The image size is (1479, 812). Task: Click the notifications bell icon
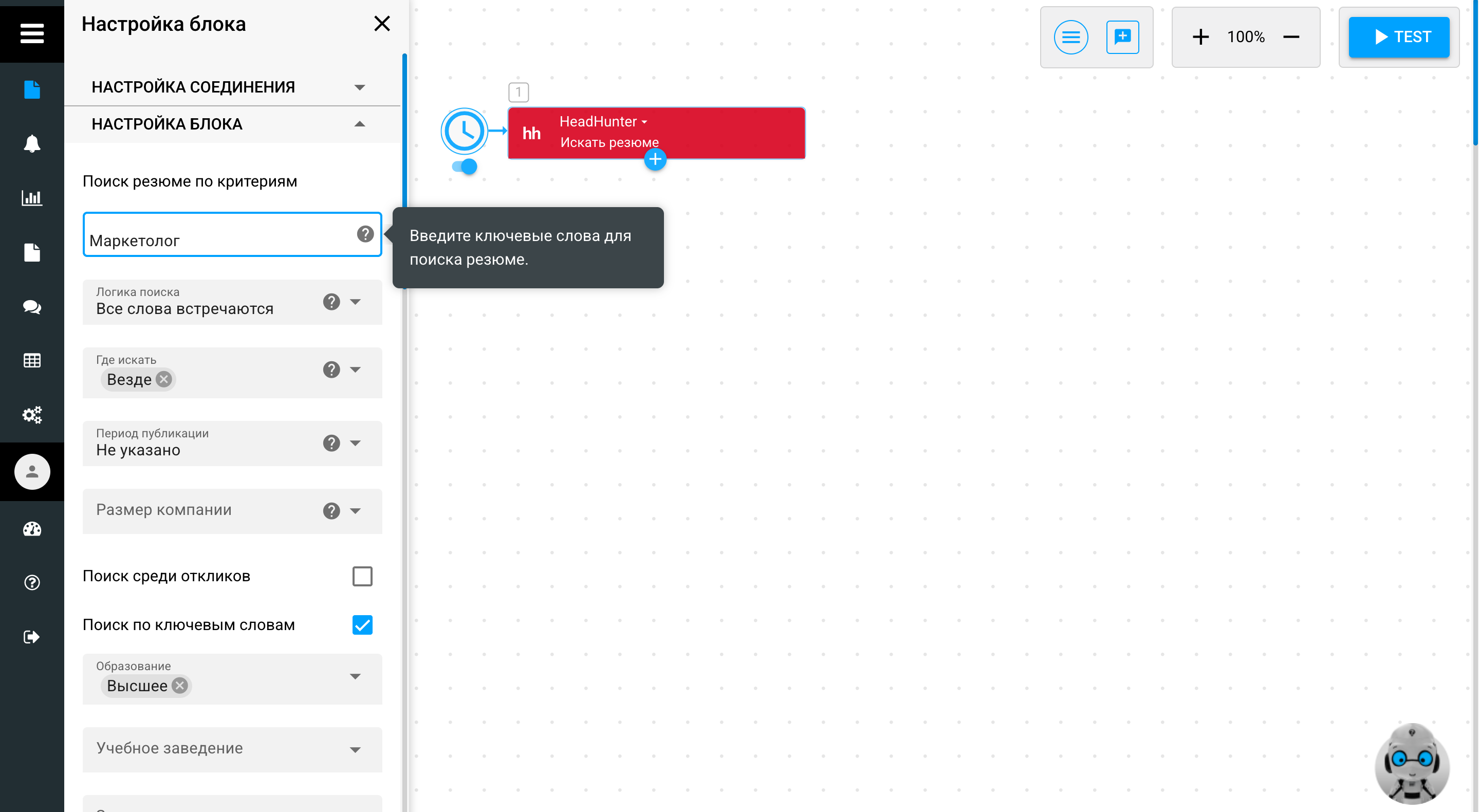click(x=31, y=143)
